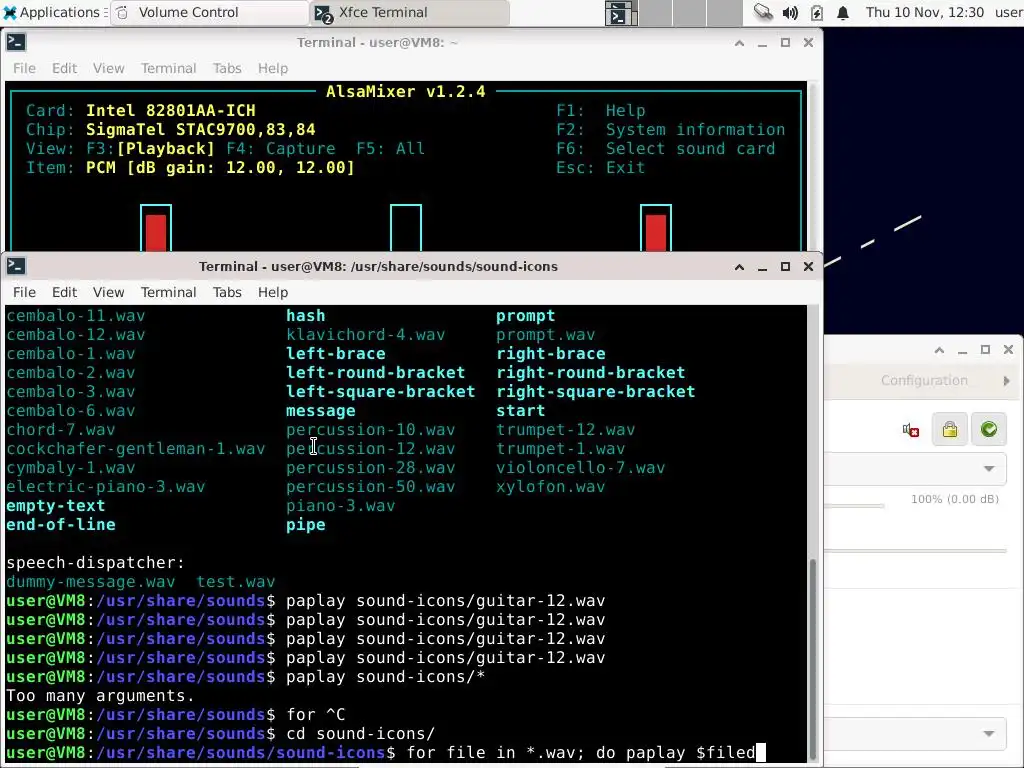
Task: Click xylofon.wav file name
Action: [551, 487]
